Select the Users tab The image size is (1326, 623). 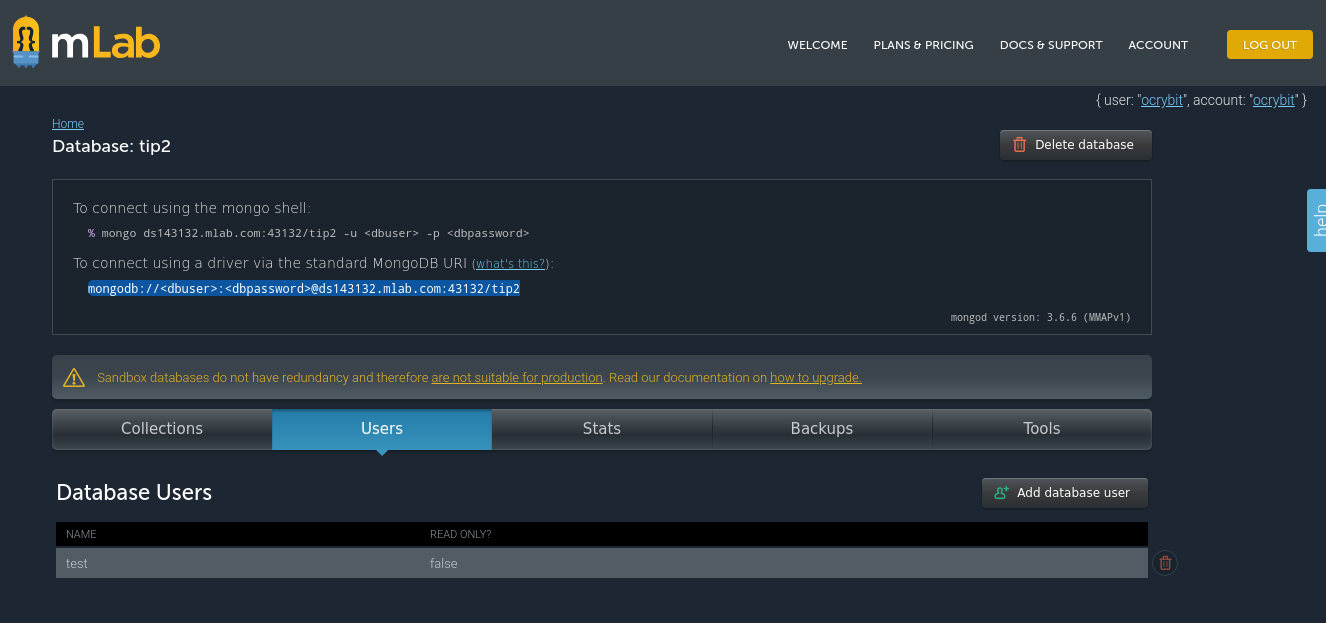pyautogui.click(x=382, y=429)
